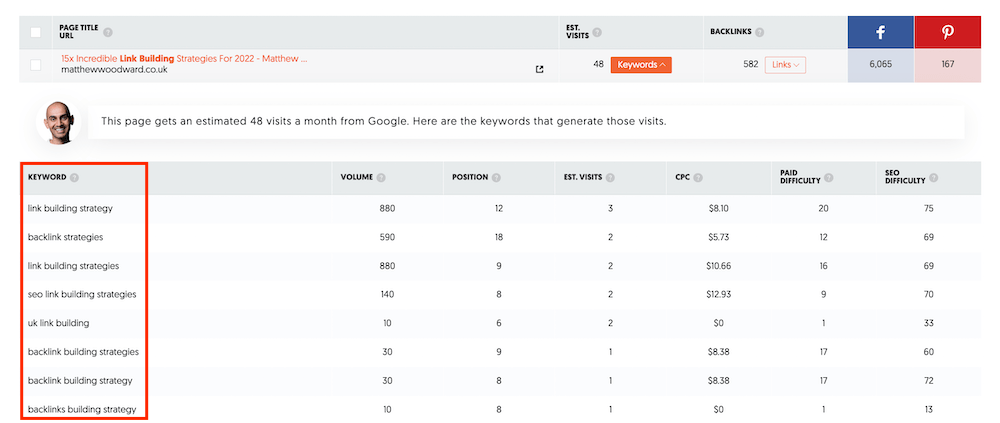Expand the Links dropdown button
This screenshot has width=1000, height=423.
coord(786,65)
